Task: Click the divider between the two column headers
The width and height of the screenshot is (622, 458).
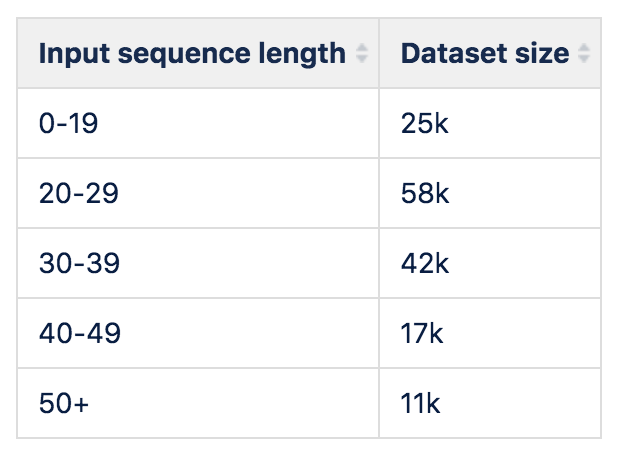Action: coord(379,53)
